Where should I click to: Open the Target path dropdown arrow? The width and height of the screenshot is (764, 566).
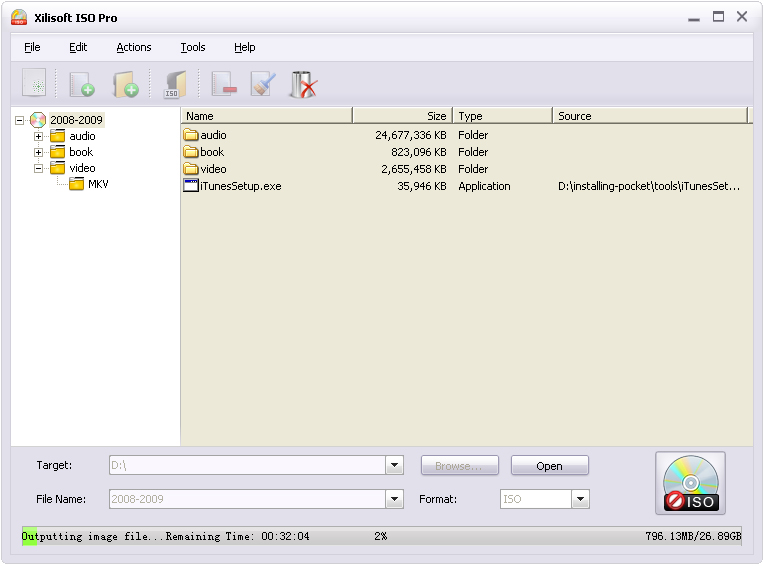click(394, 466)
